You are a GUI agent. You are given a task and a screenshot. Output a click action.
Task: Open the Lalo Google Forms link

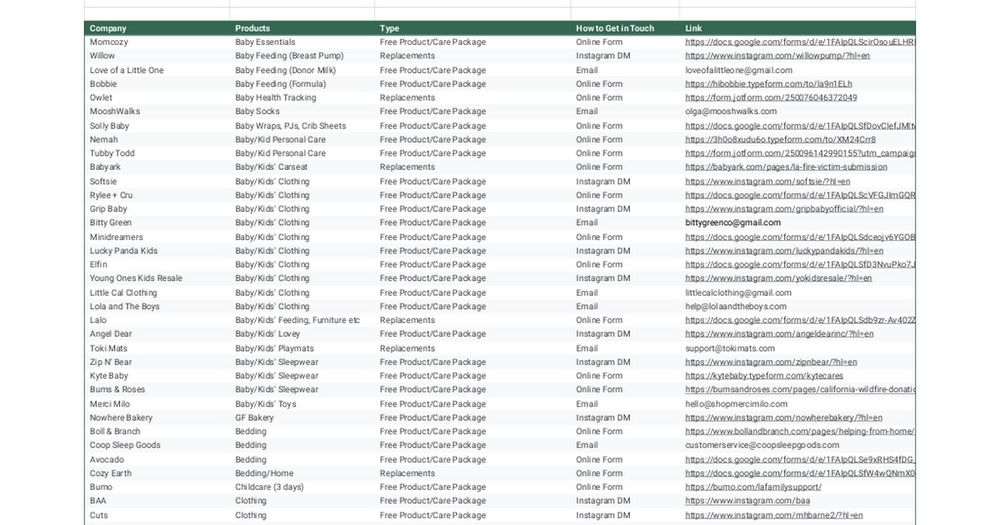[x=800, y=321]
